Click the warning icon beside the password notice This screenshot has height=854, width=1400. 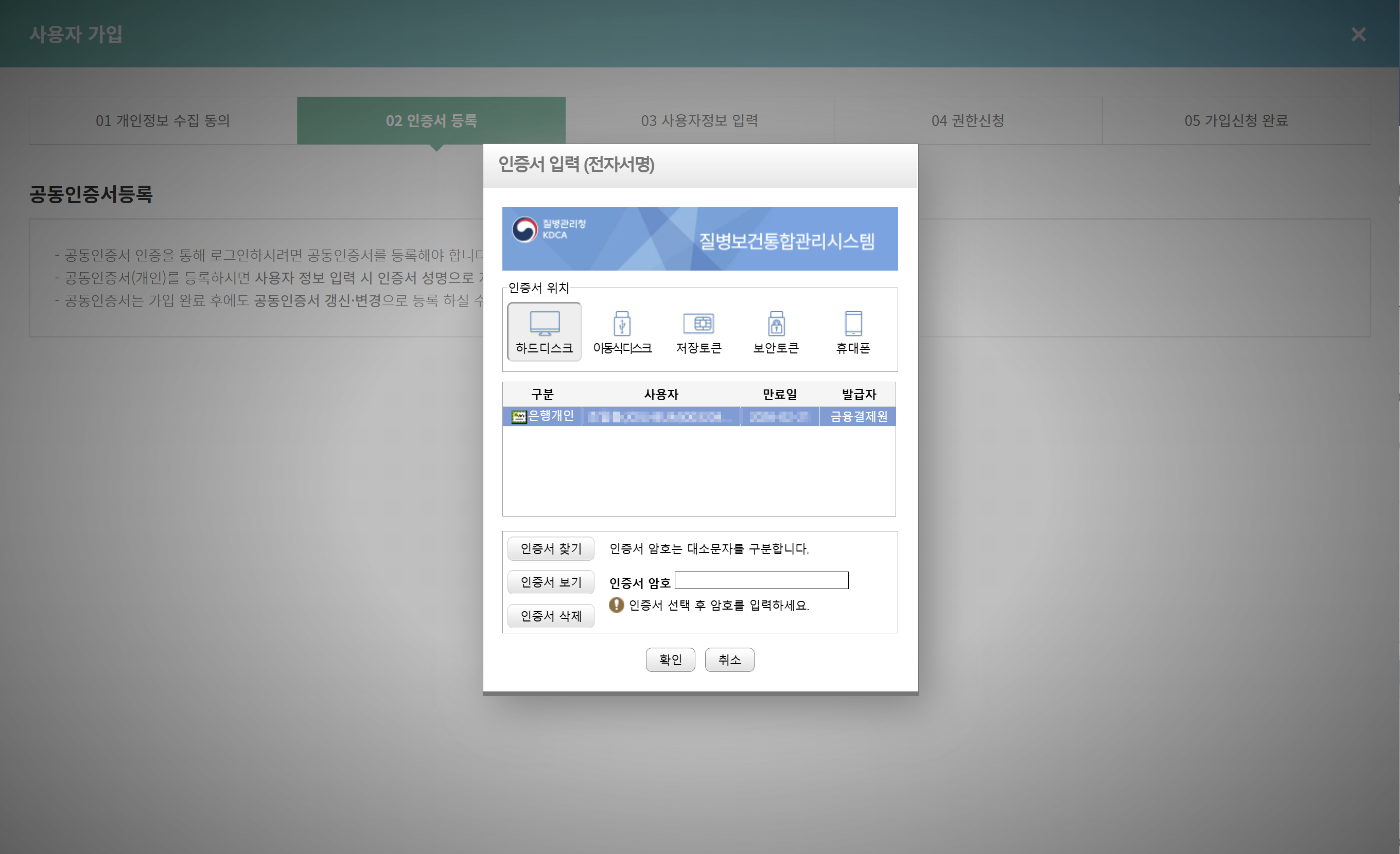coord(616,606)
